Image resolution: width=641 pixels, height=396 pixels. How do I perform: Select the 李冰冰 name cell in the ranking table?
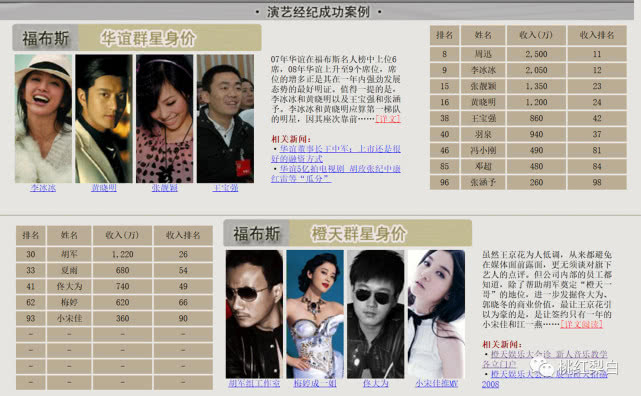pos(483,70)
